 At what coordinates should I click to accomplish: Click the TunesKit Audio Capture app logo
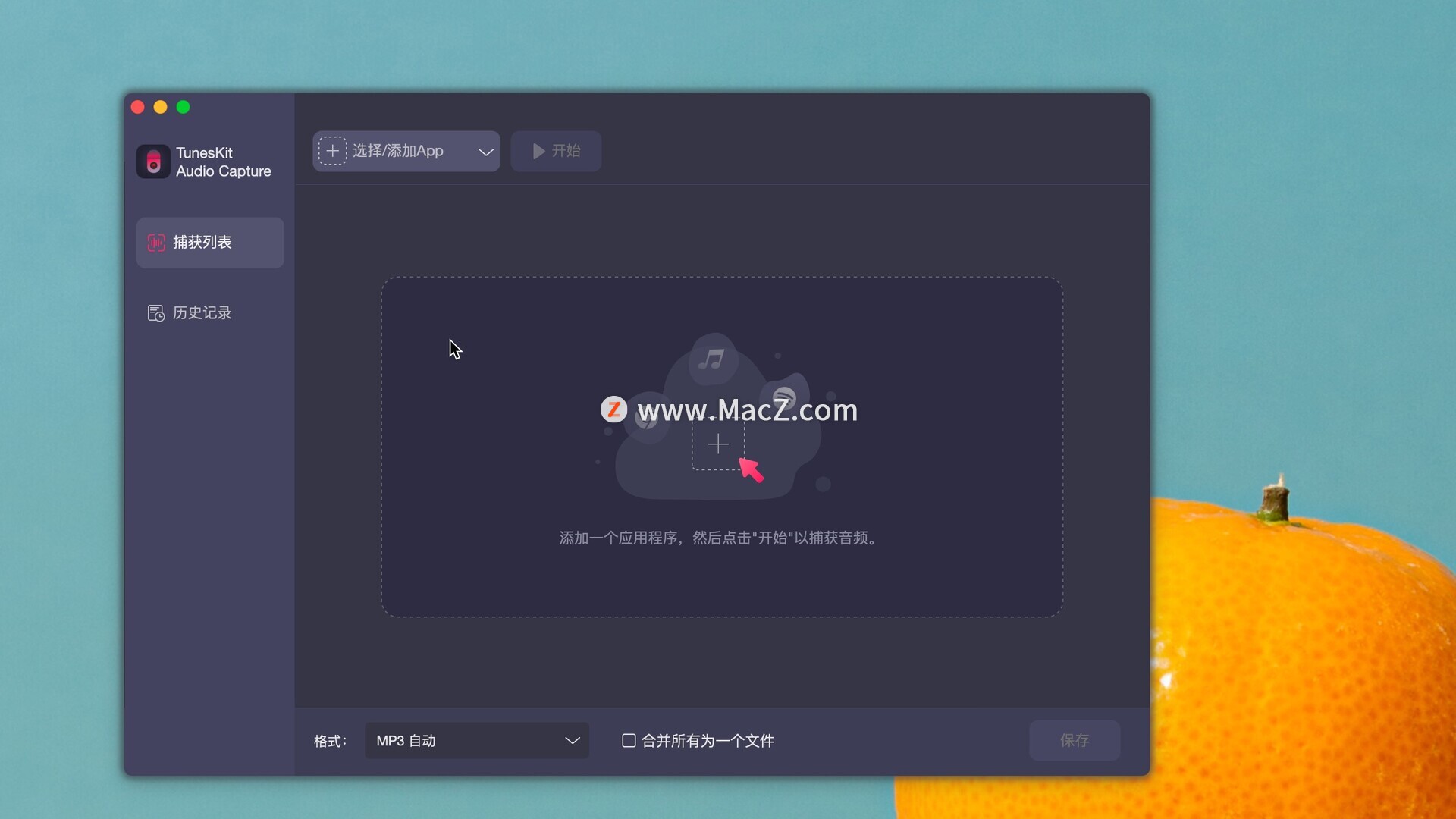153,162
